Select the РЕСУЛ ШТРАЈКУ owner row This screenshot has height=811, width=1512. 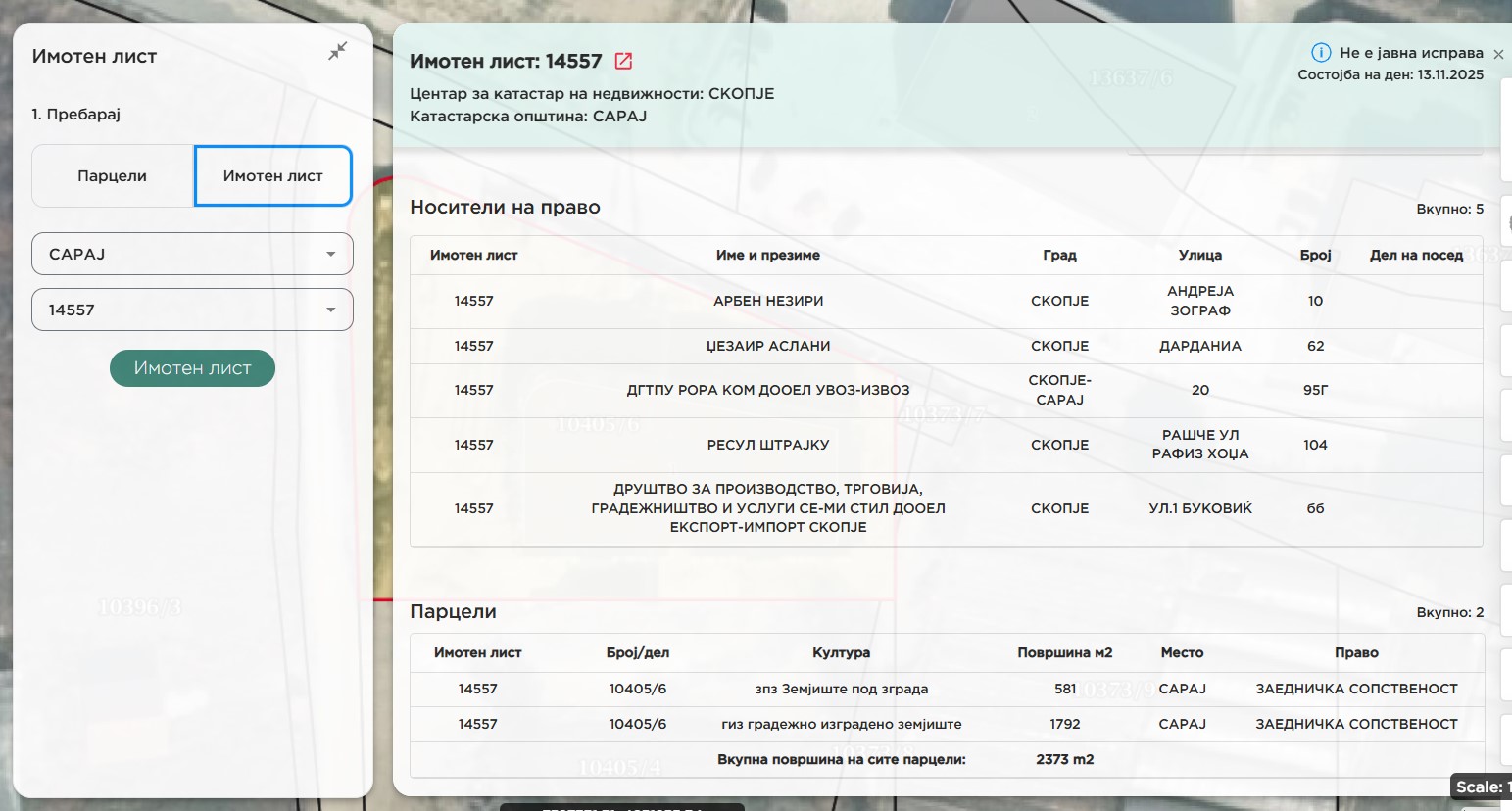pos(767,445)
